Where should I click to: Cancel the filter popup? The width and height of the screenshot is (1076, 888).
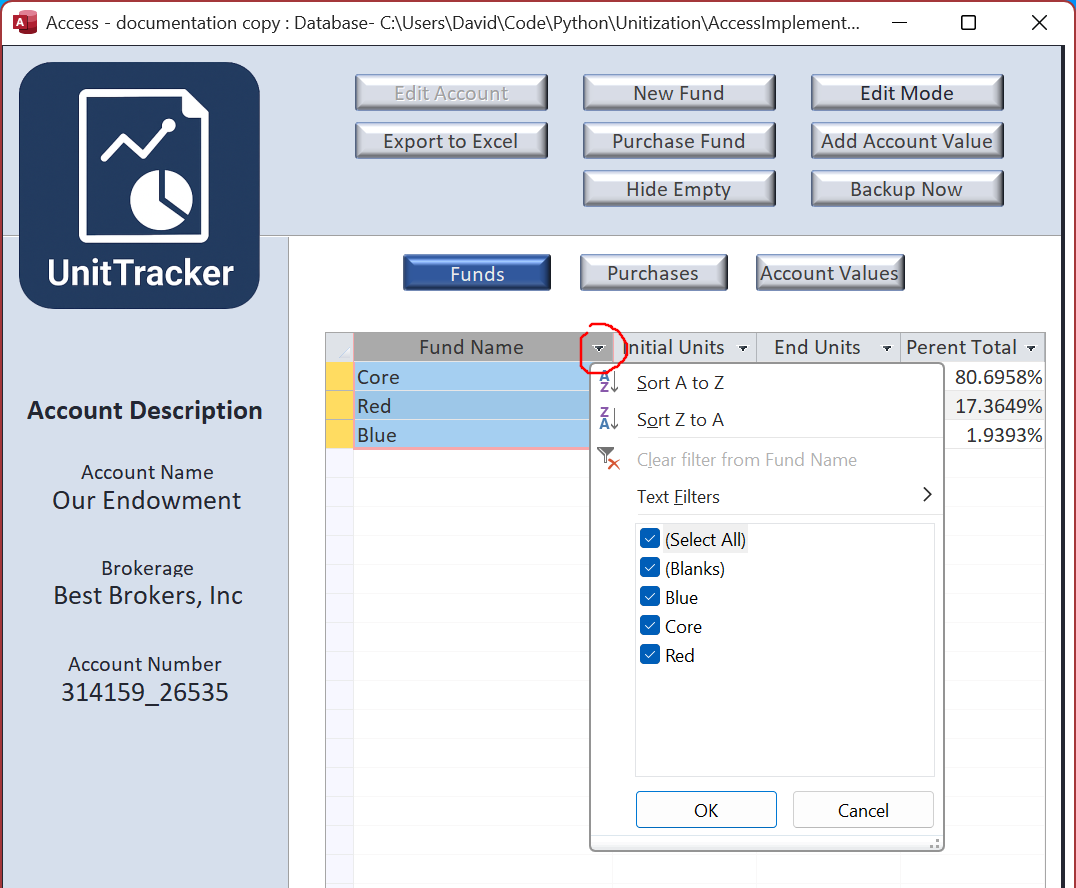pos(863,810)
